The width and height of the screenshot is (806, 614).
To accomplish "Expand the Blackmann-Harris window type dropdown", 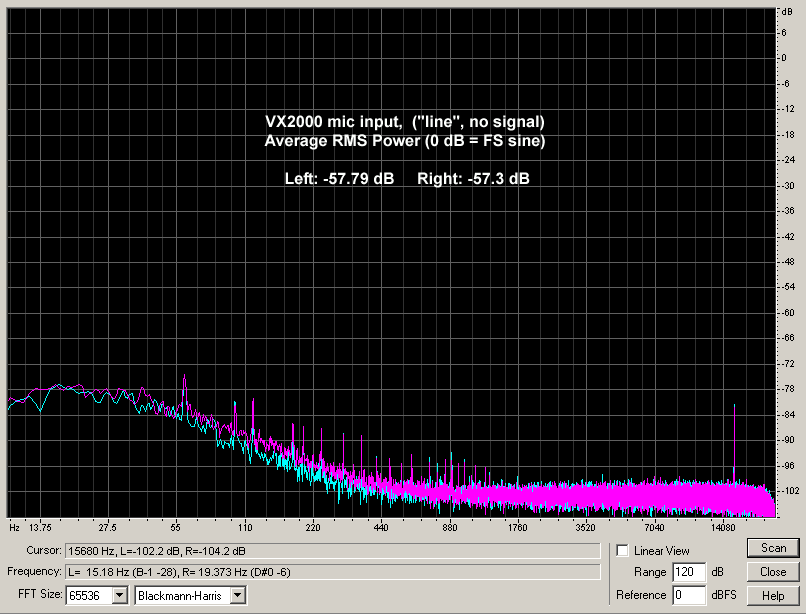I will (237, 595).
